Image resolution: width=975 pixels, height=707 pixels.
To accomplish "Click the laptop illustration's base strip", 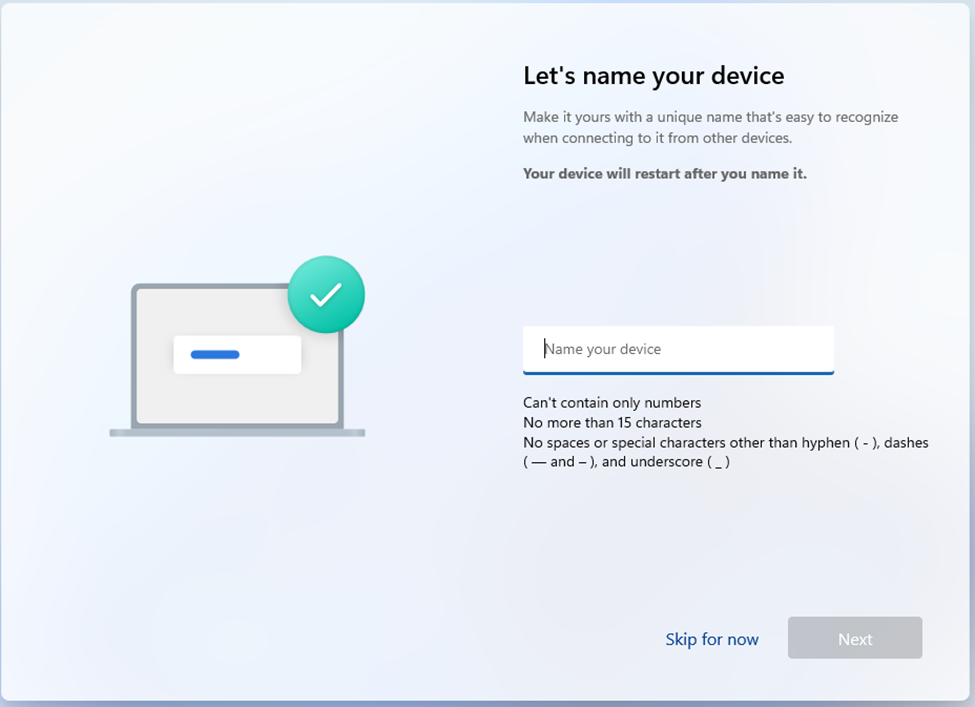I will [237, 433].
